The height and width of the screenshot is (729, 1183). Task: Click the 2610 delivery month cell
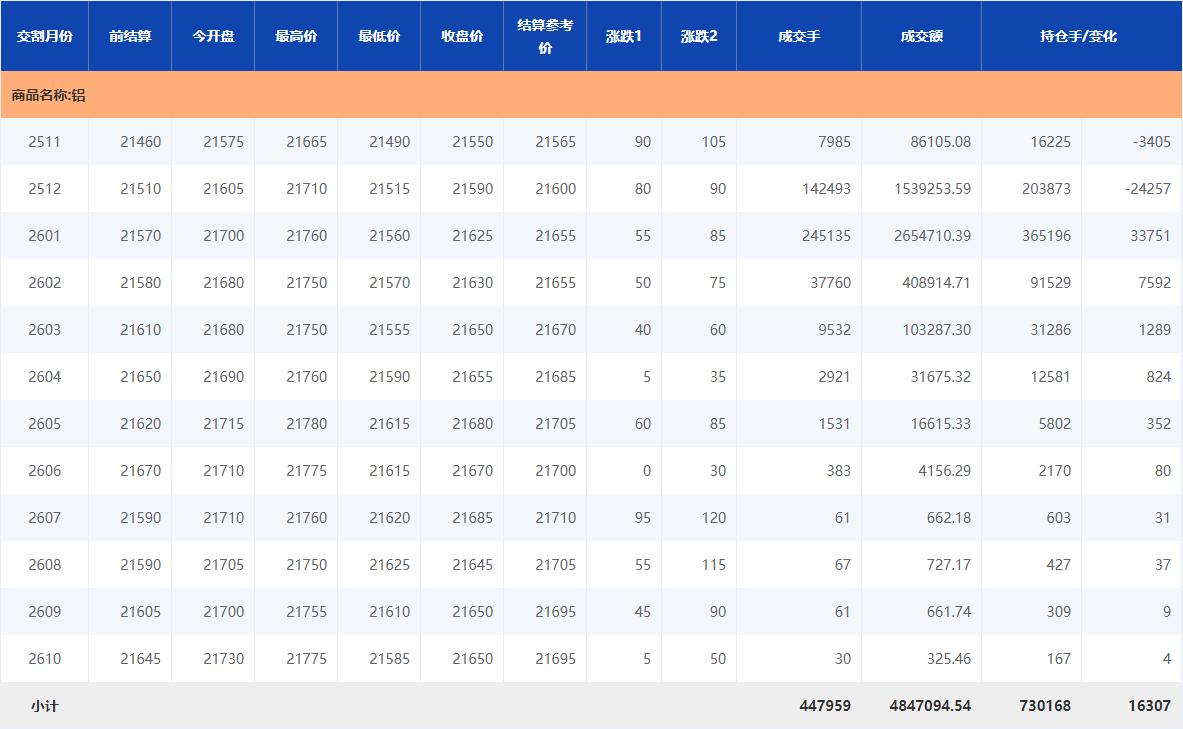[x=44, y=659]
